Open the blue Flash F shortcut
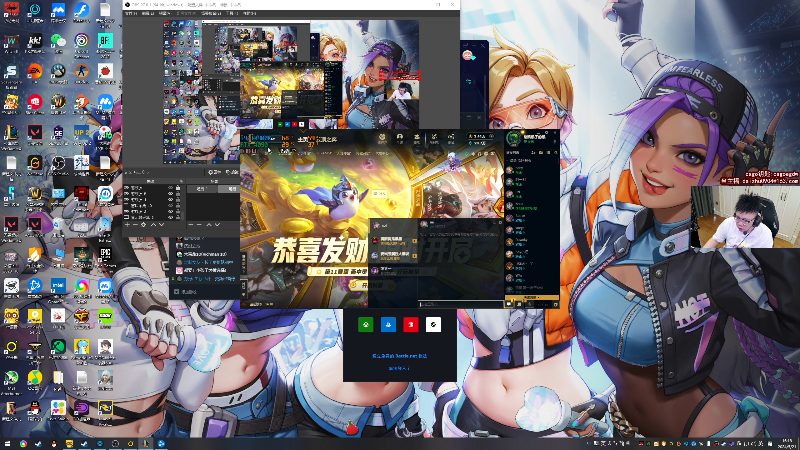This screenshot has width=800, height=450. pos(82,10)
